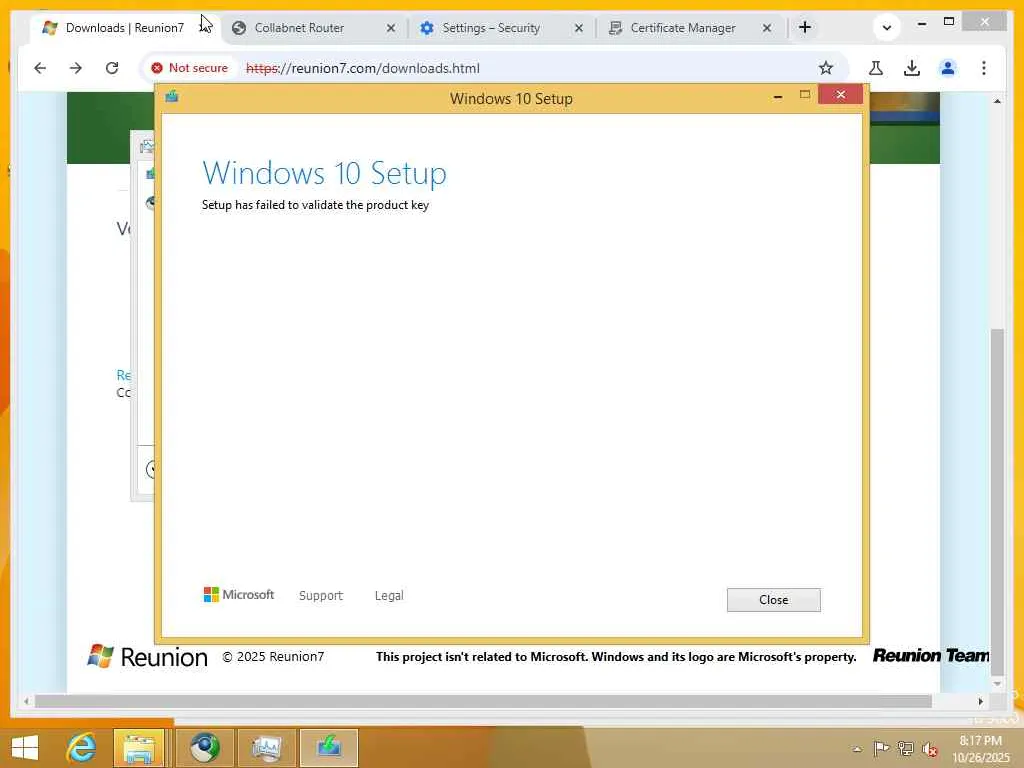This screenshot has width=1024, height=768.
Task: Close the Collabnet Router tab
Action: click(391, 28)
